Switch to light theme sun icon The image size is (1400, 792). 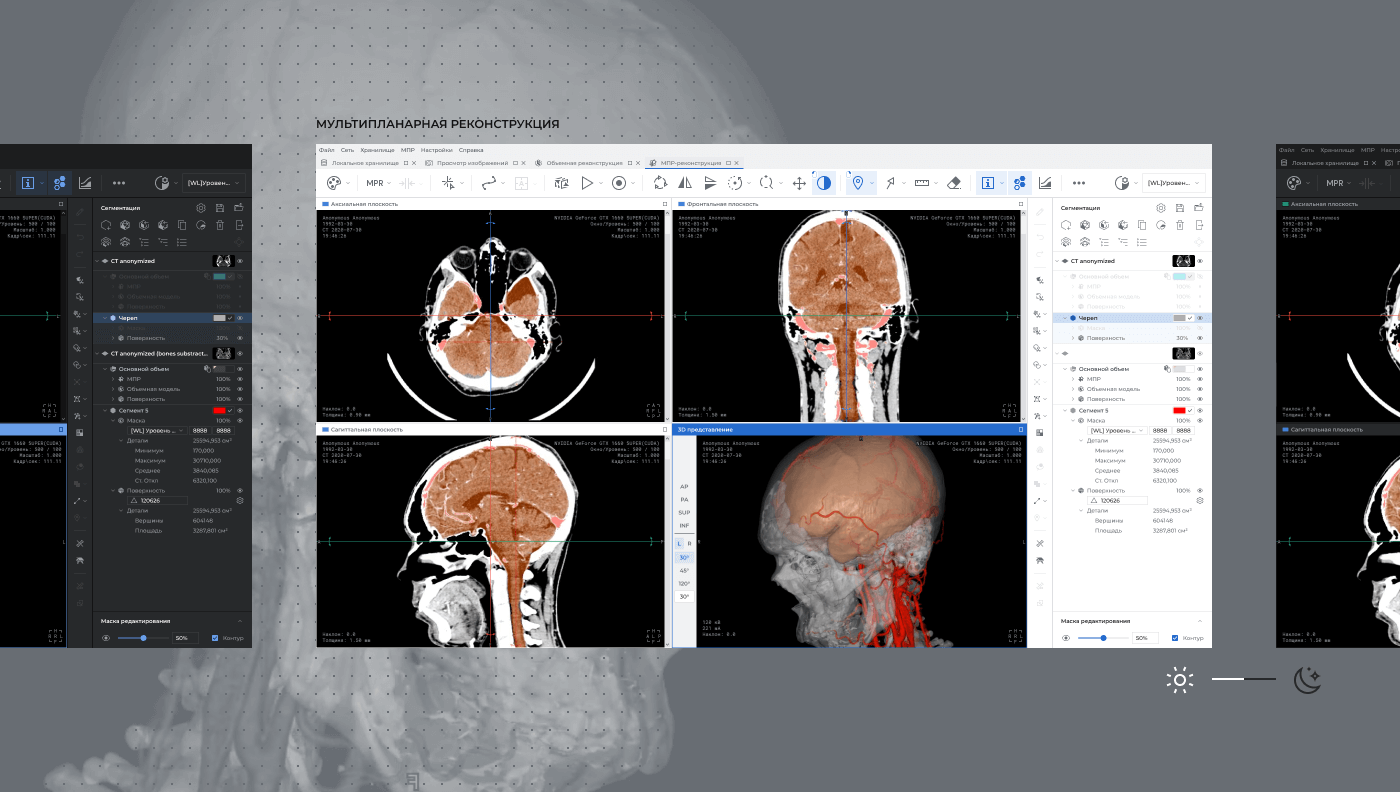pos(1180,680)
